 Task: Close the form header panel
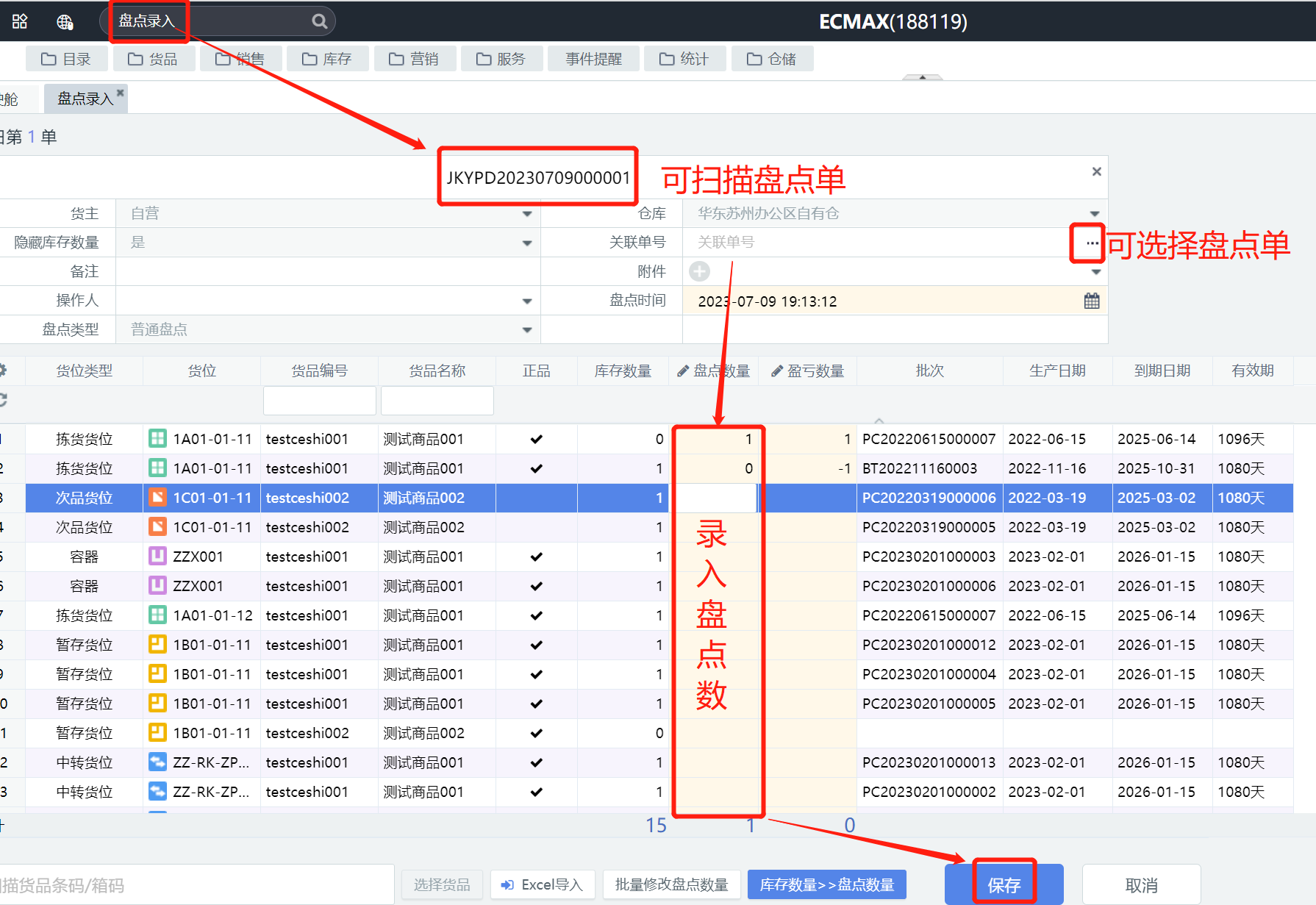pos(1096,171)
